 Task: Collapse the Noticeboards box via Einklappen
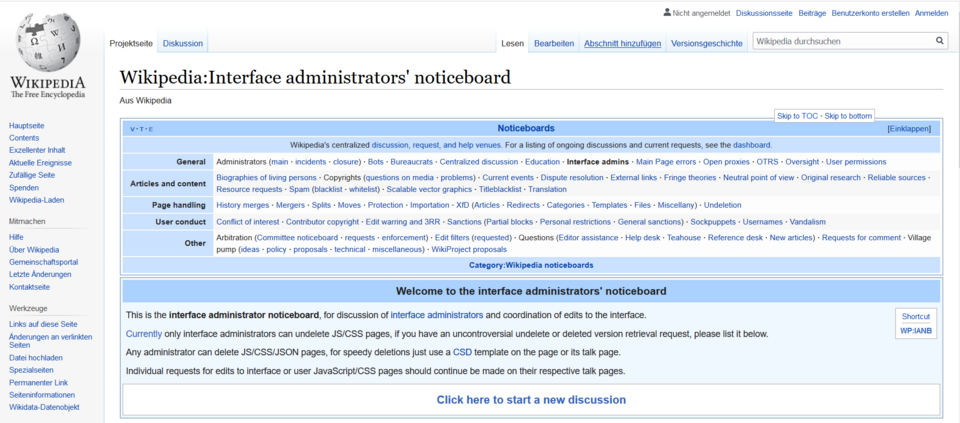[909, 129]
